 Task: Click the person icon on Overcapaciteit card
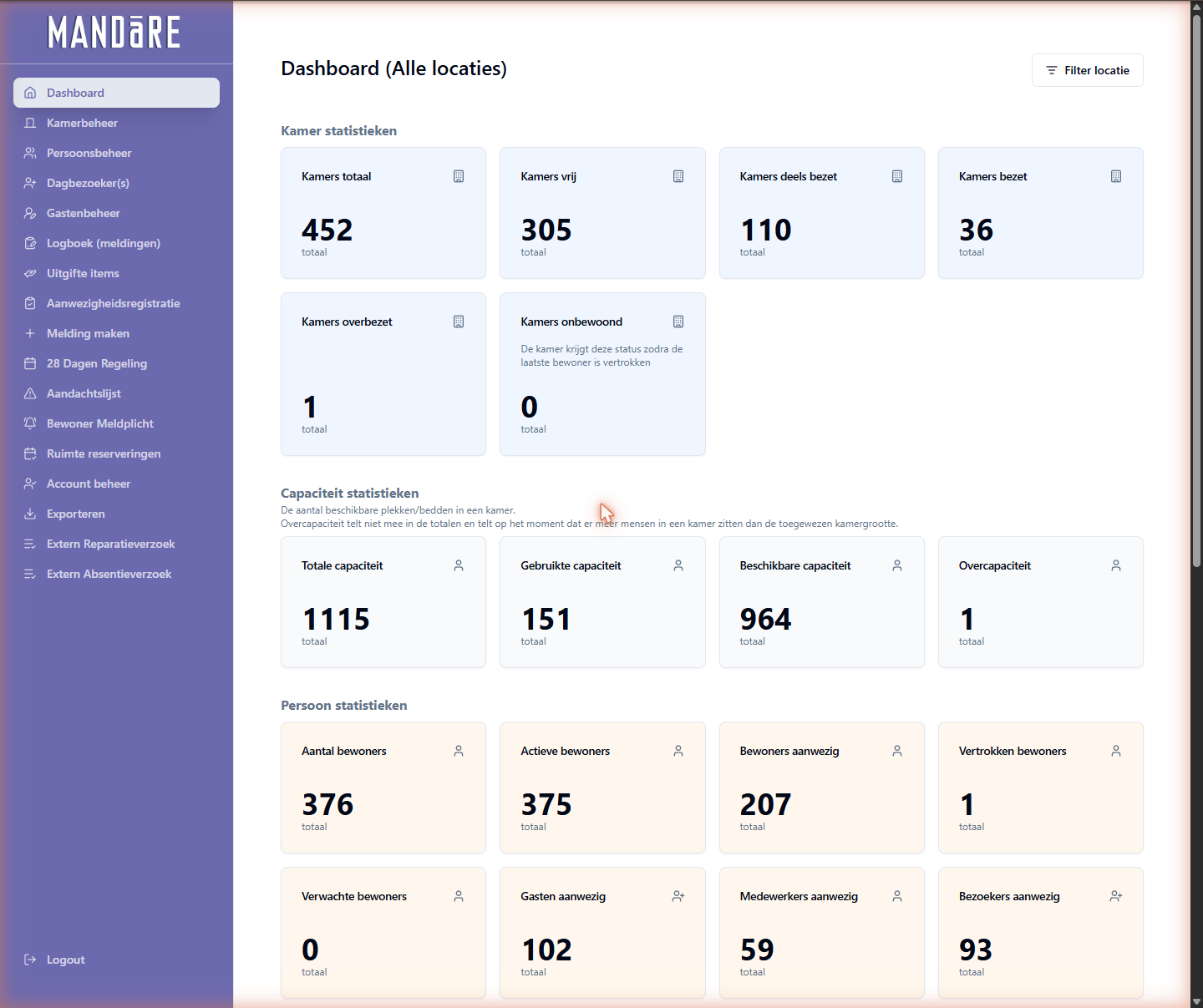coord(1116,565)
